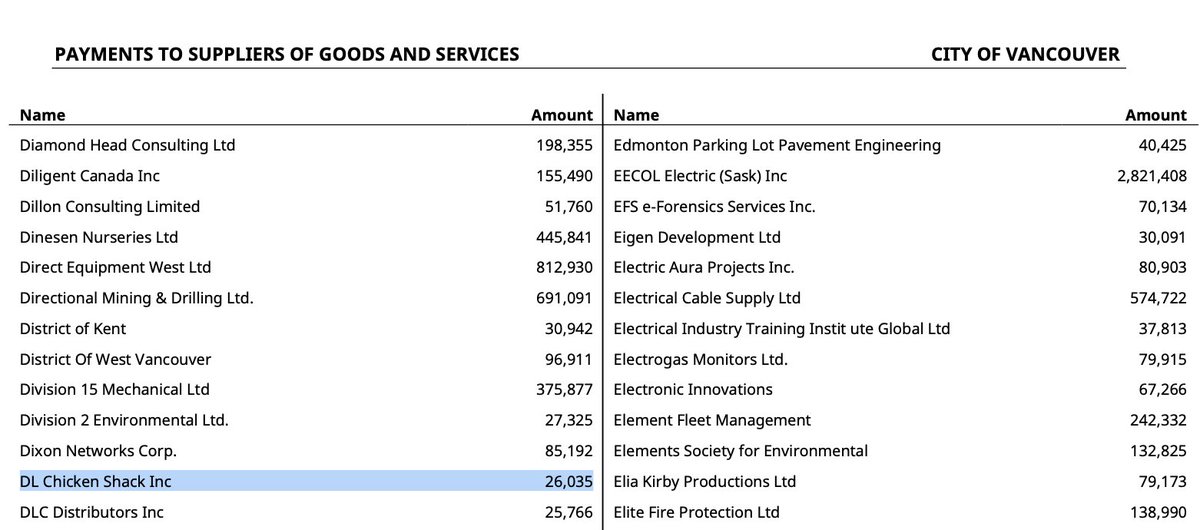This screenshot has height=530, width=1200.
Task: Select 'Electrical Industry Training Instit ute Global Ltd'
Action: (781, 328)
